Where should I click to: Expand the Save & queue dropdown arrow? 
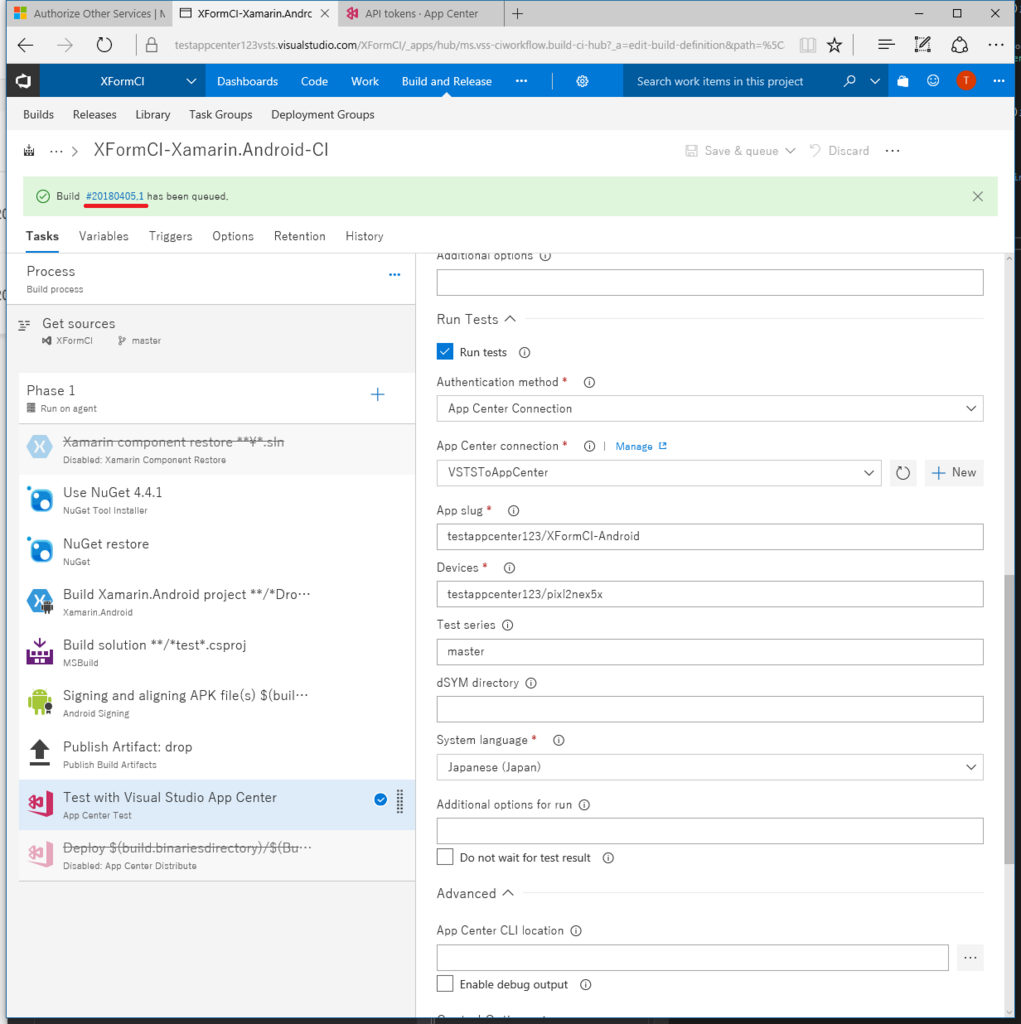click(x=790, y=151)
